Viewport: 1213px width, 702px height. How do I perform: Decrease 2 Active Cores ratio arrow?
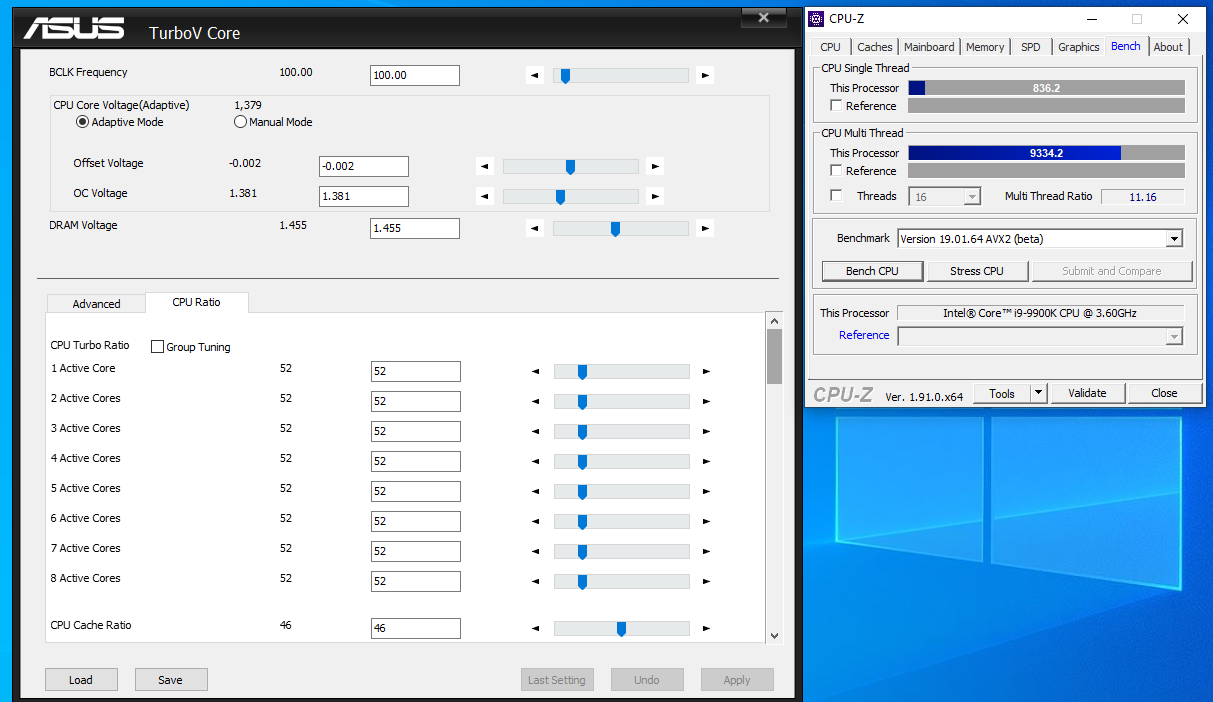click(x=536, y=401)
